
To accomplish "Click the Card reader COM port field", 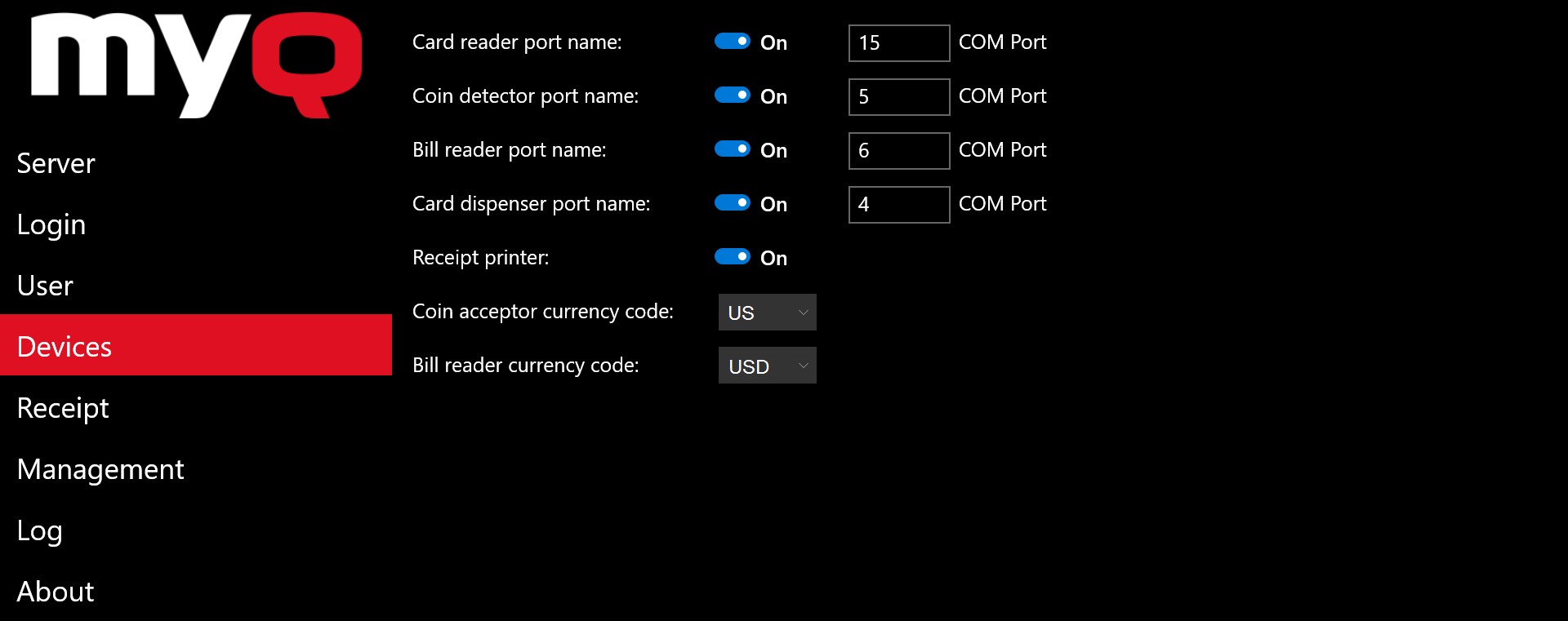I will tap(898, 43).
